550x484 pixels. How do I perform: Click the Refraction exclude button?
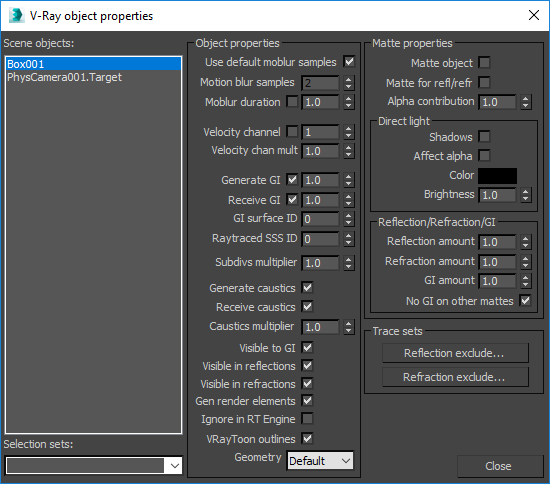coord(455,377)
